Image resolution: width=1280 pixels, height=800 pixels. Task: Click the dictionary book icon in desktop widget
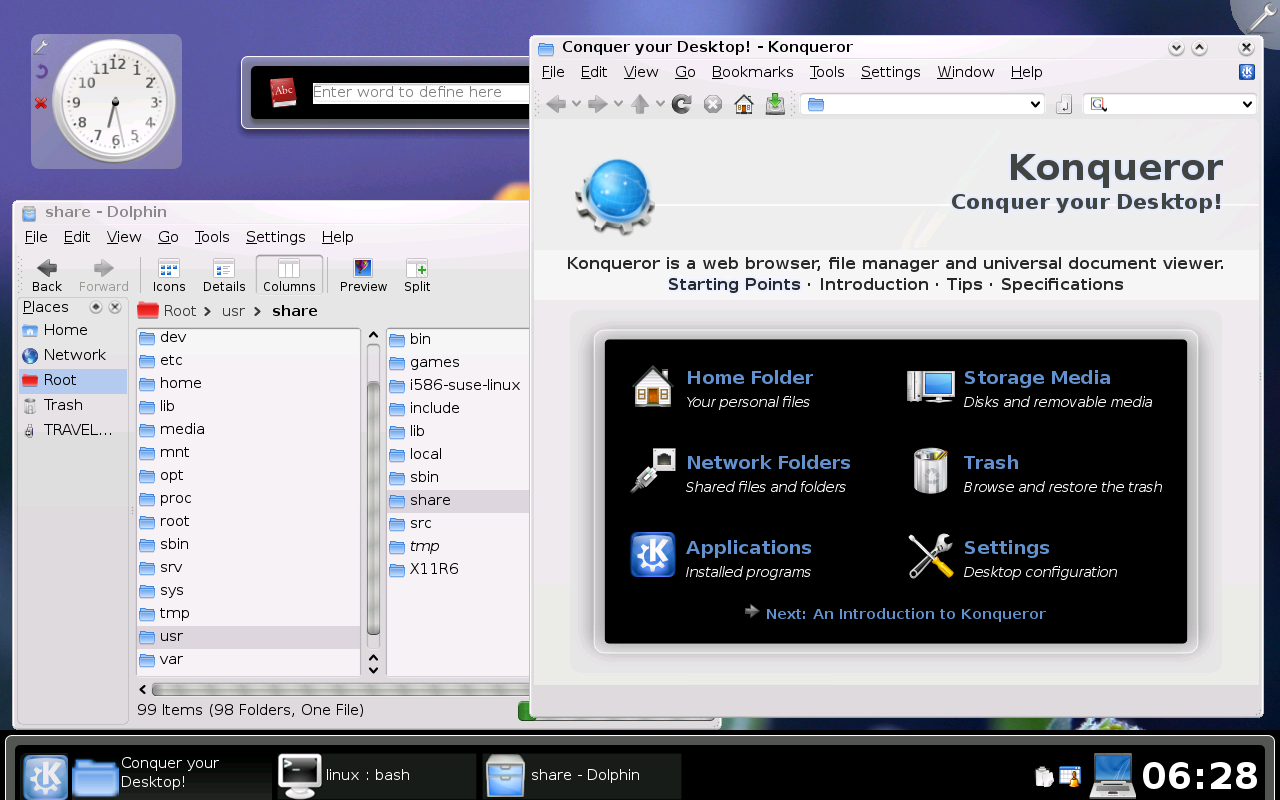tap(284, 92)
